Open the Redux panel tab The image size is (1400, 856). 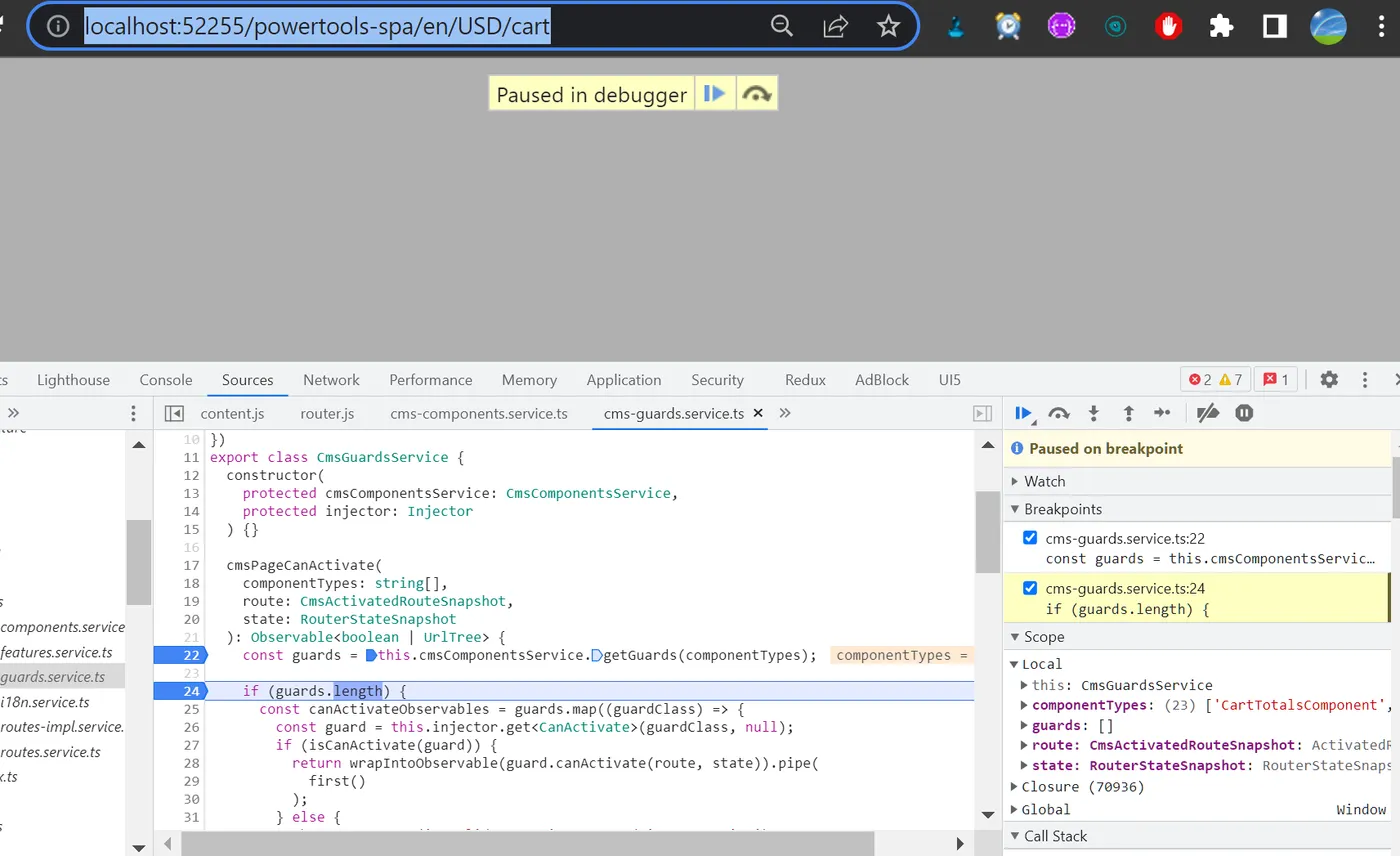coord(805,380)
